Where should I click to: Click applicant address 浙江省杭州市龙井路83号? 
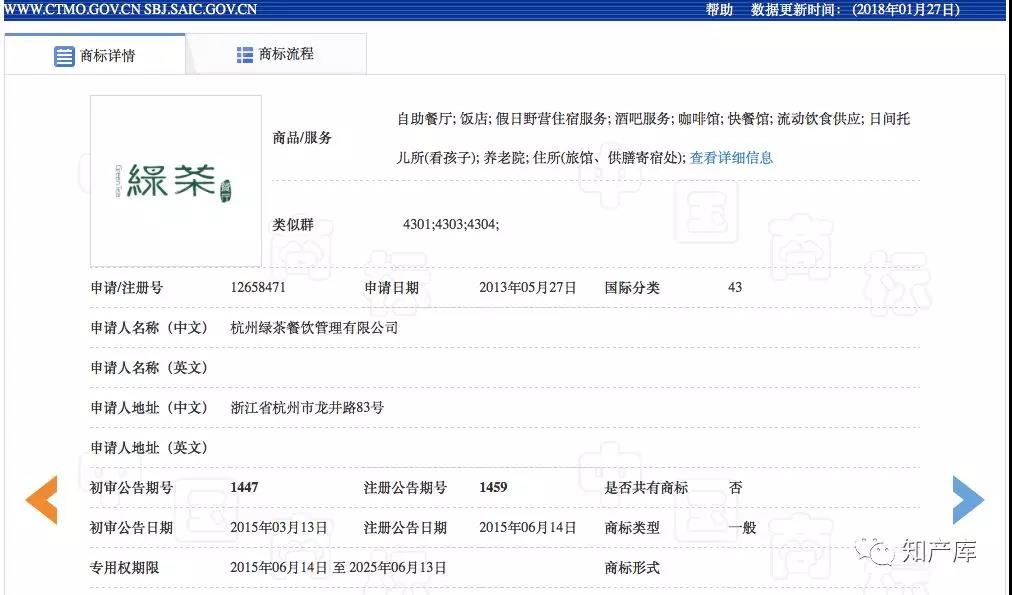coord(307,408)
